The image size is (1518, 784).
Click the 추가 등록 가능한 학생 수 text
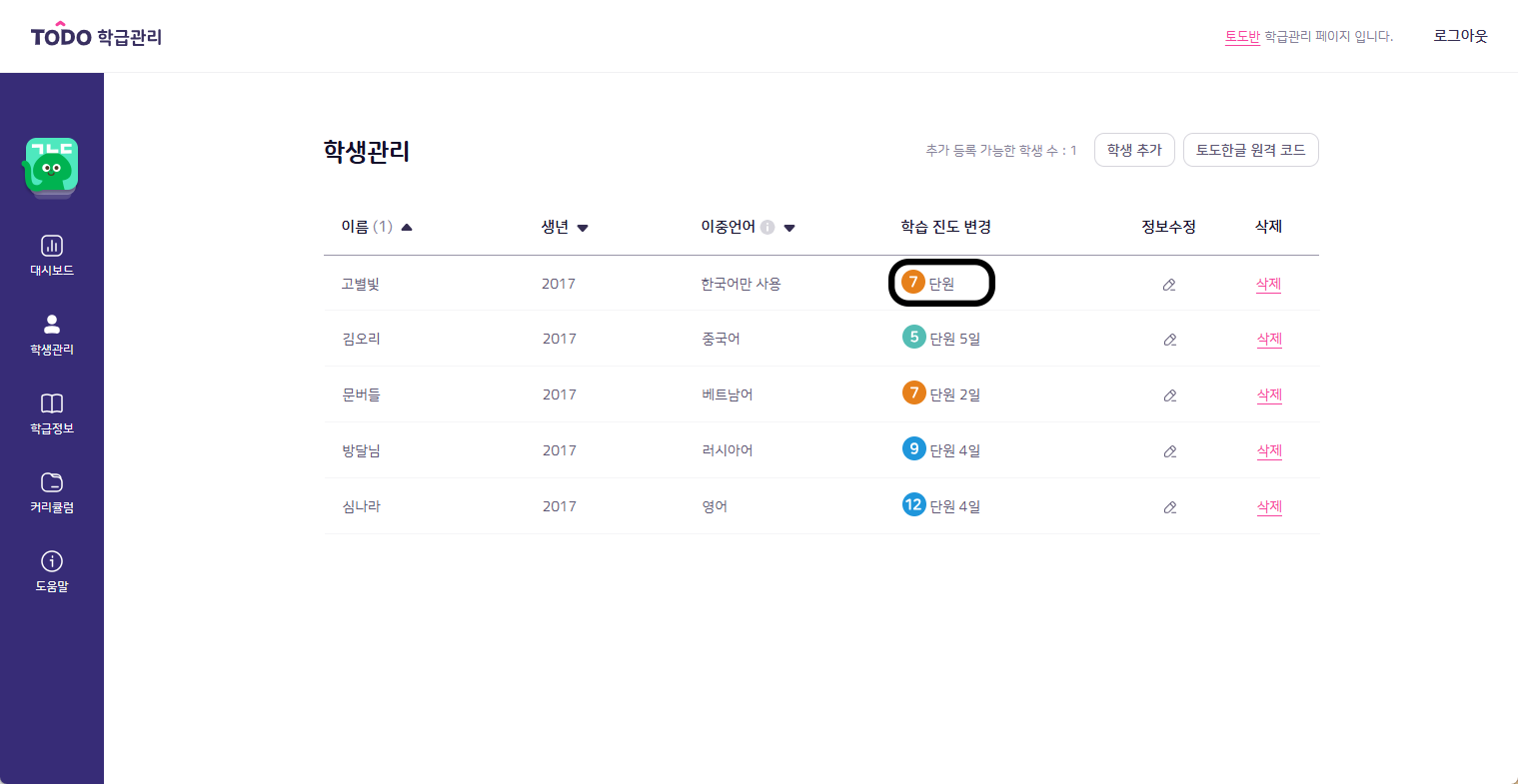click(1000, 150)
